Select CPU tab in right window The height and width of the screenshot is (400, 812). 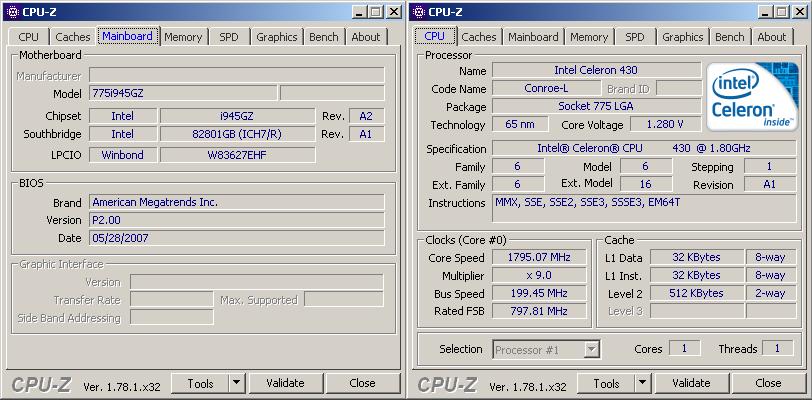tap(434, 36)
